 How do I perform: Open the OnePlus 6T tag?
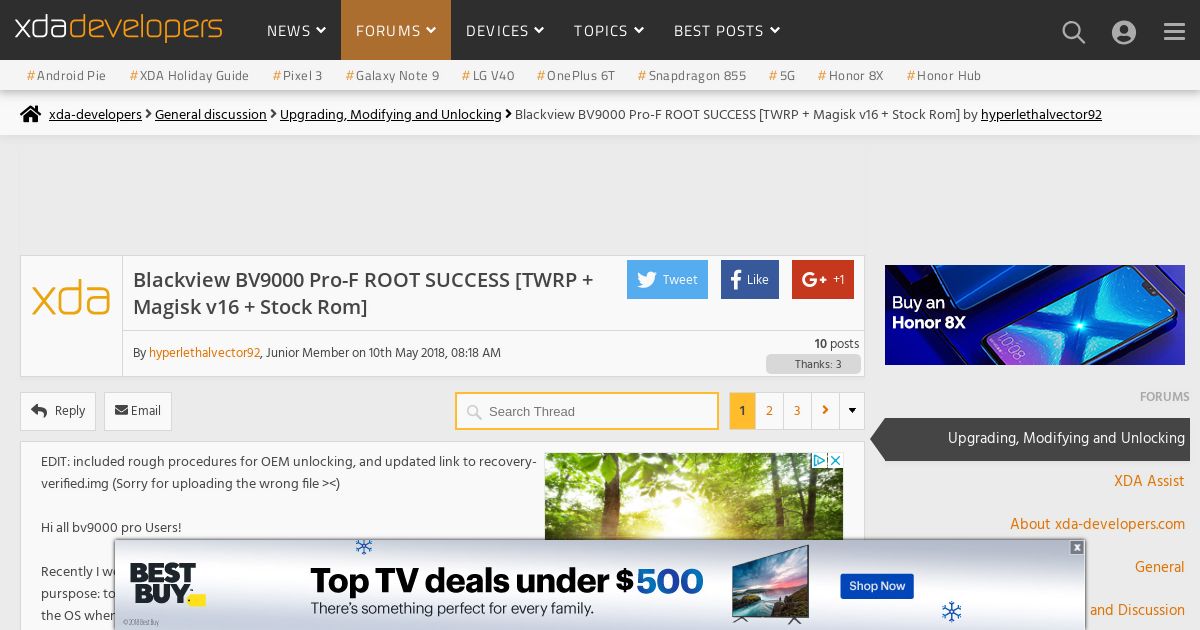click(576, 76)
